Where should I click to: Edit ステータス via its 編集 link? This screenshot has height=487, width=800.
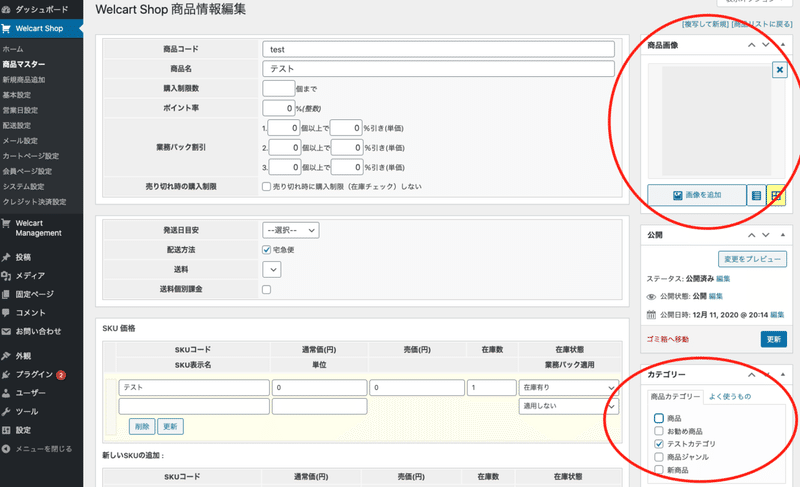coord(723,279)
